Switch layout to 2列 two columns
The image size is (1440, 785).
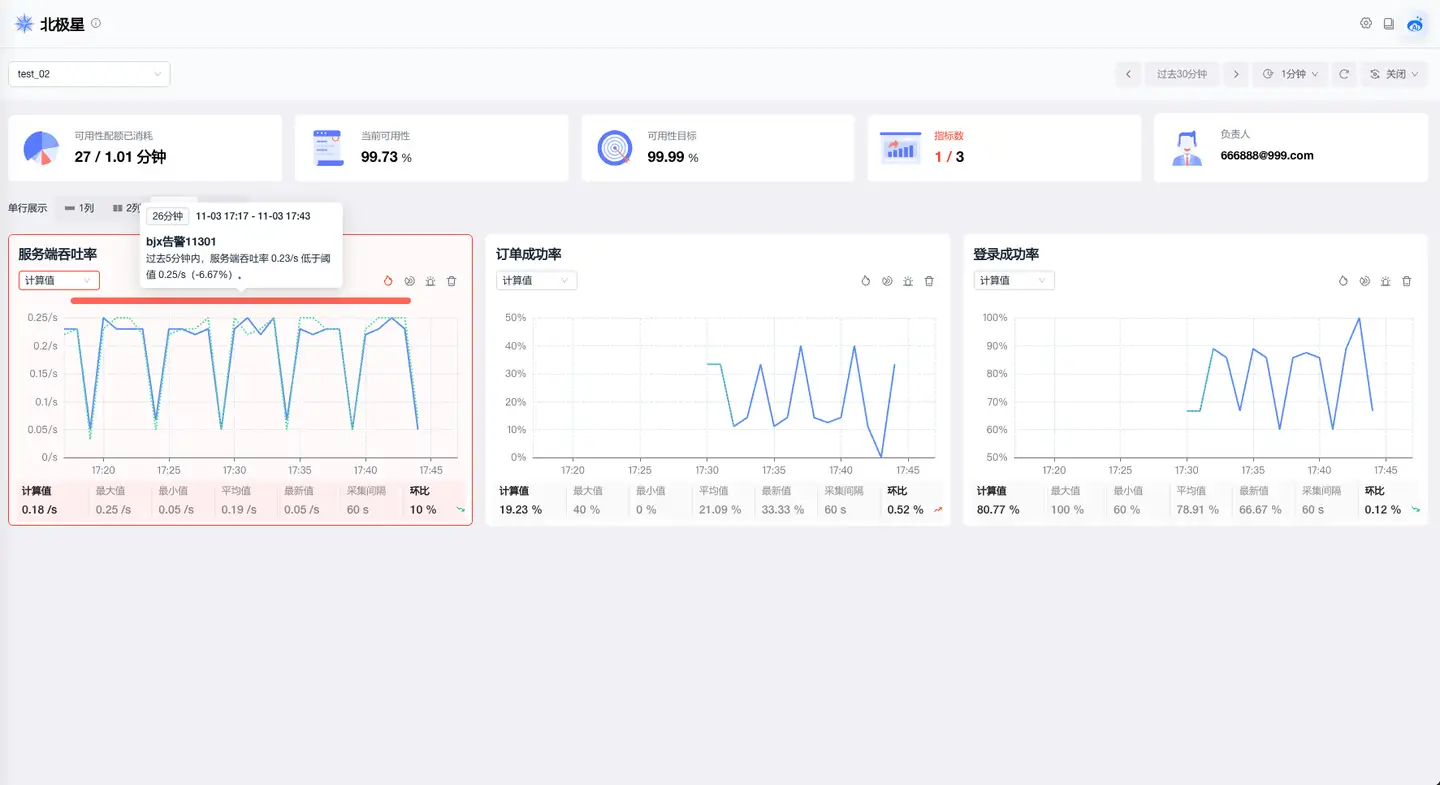(127, 208)
